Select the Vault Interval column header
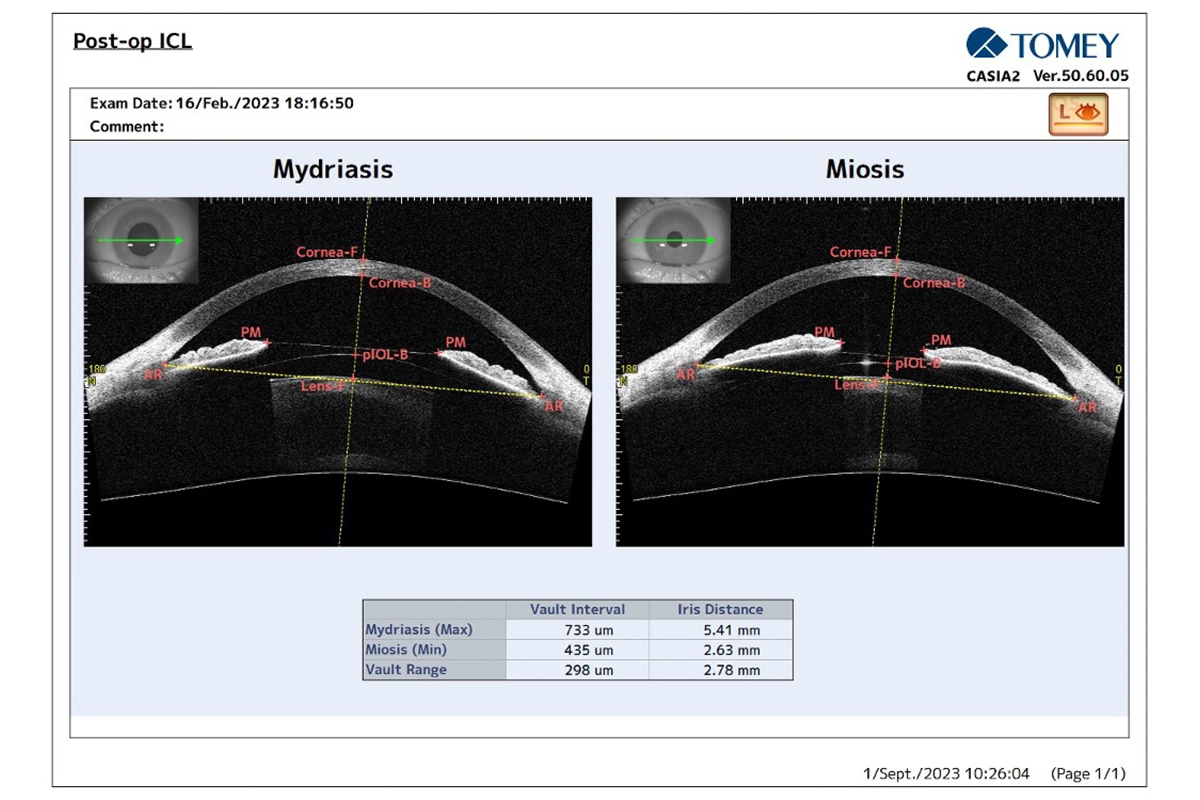This screenshot has width=1200, height=800. click(578, 609)
